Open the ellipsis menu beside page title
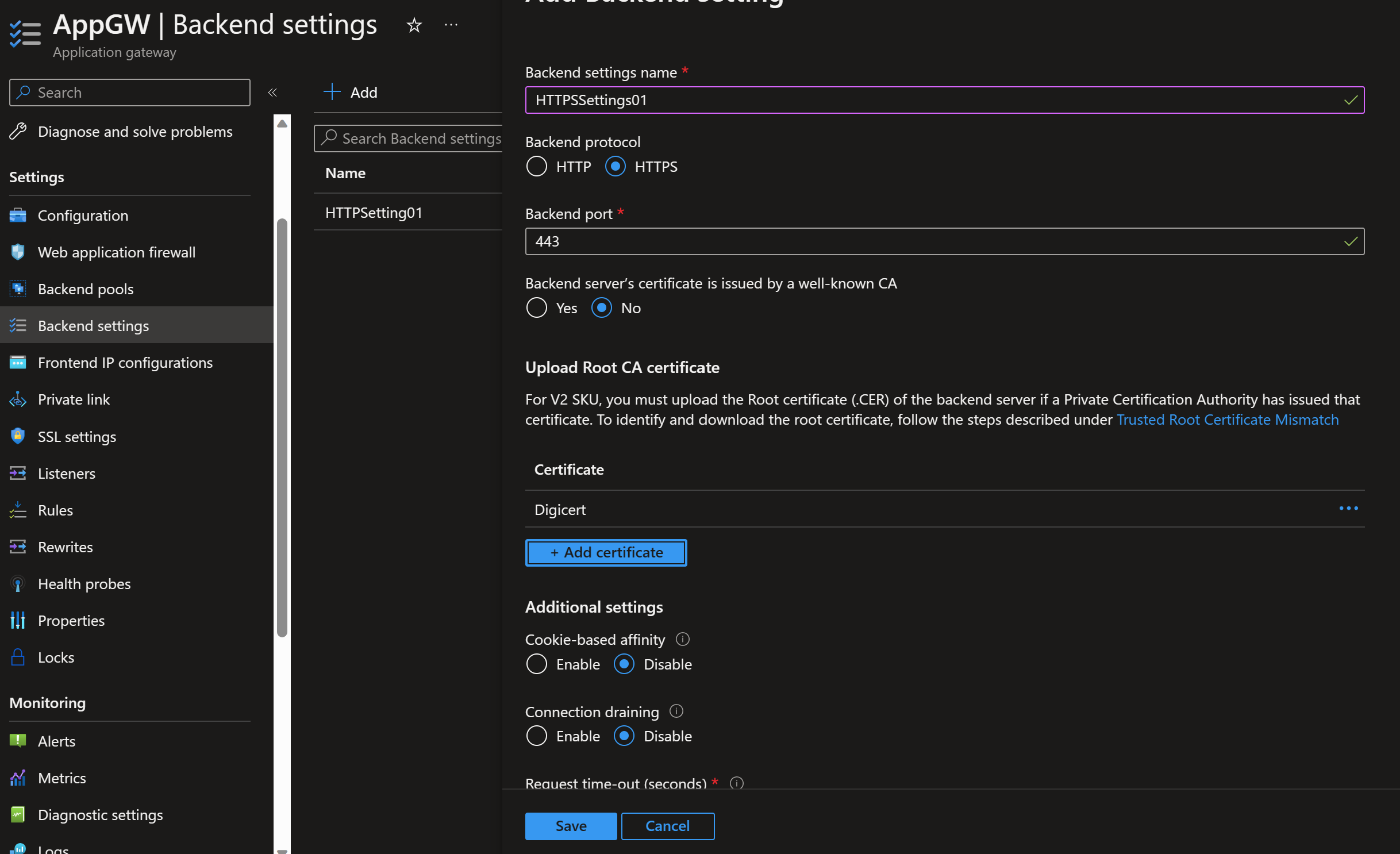Viewport: 1400px width, 854px height. [x=451, y=25]
